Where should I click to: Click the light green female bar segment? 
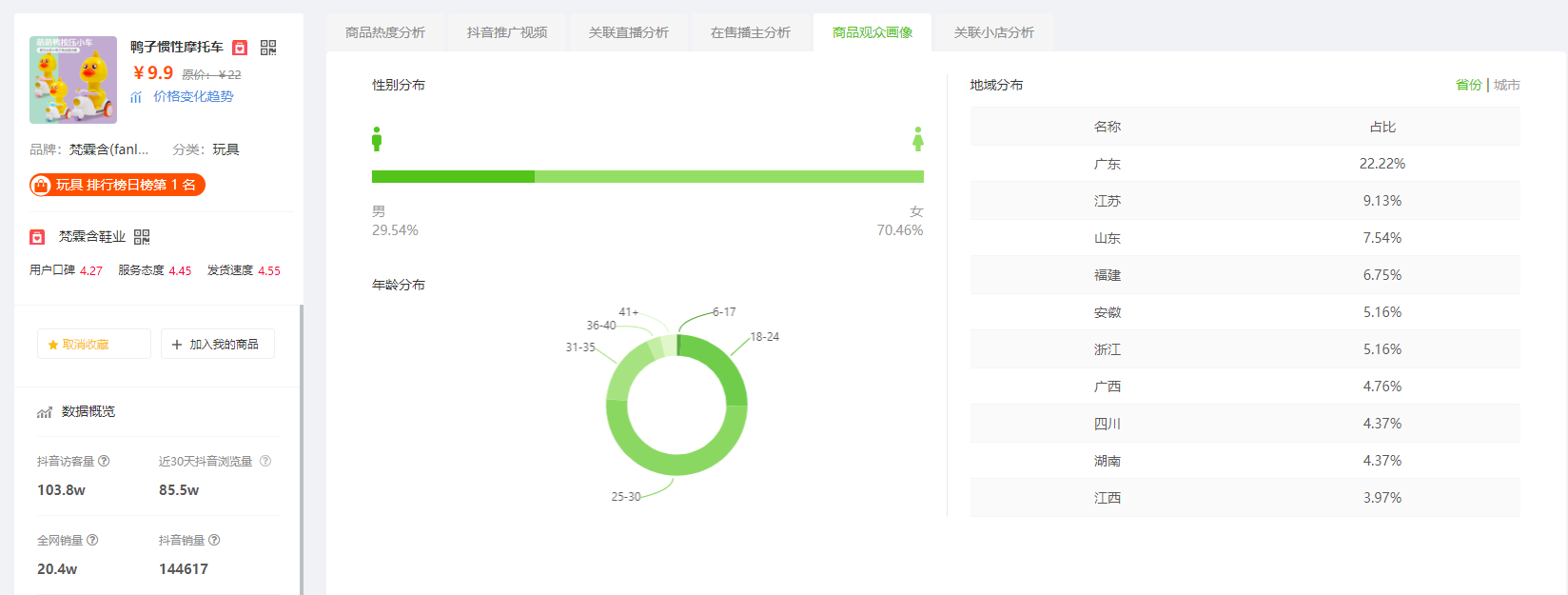coord(729,176)
